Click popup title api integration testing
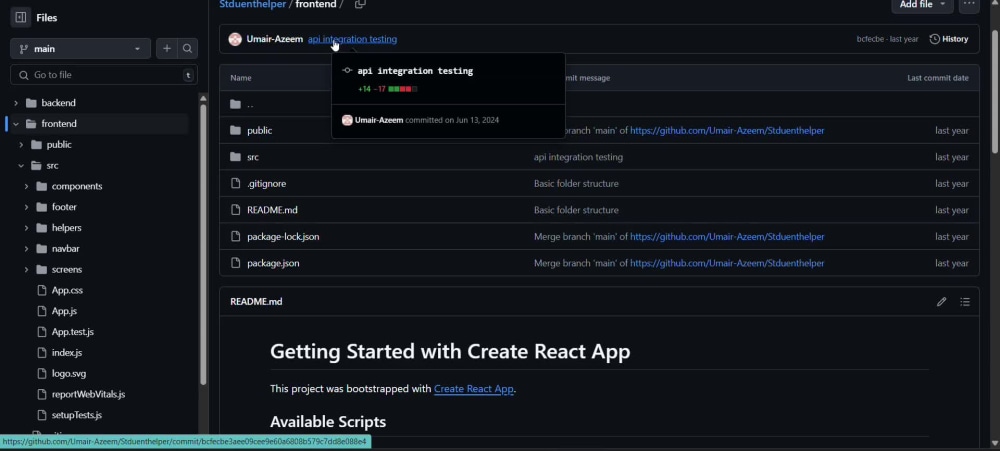The image size is (1000, 451). pyautogui.click(x=415, y=71)
